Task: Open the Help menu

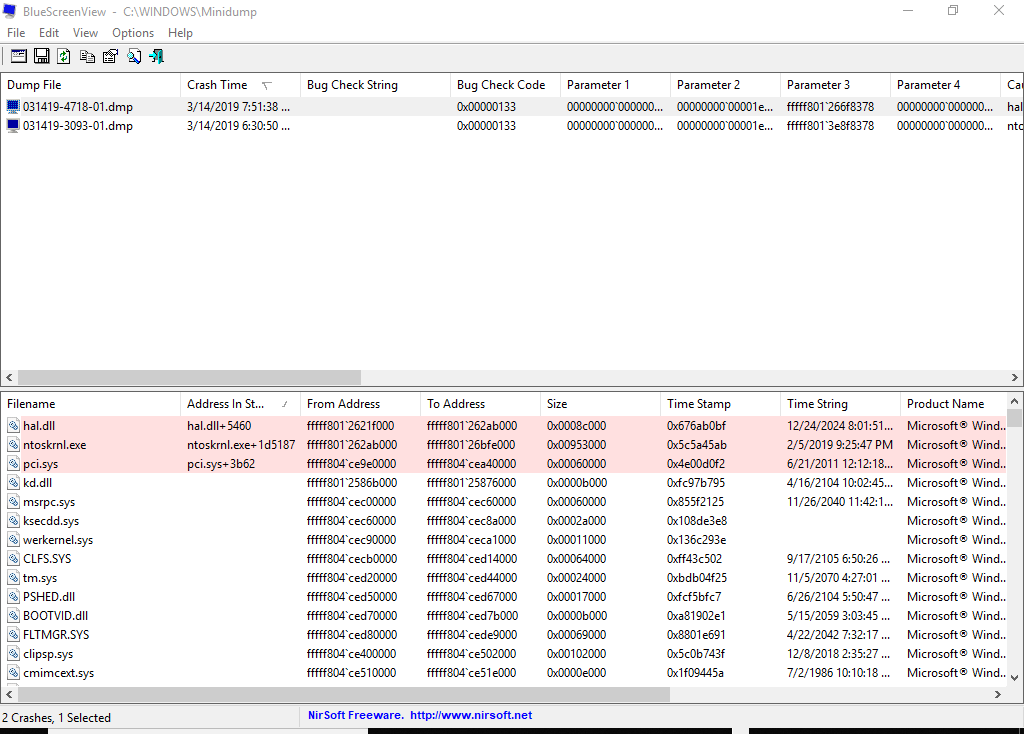Action: point(180,33)
